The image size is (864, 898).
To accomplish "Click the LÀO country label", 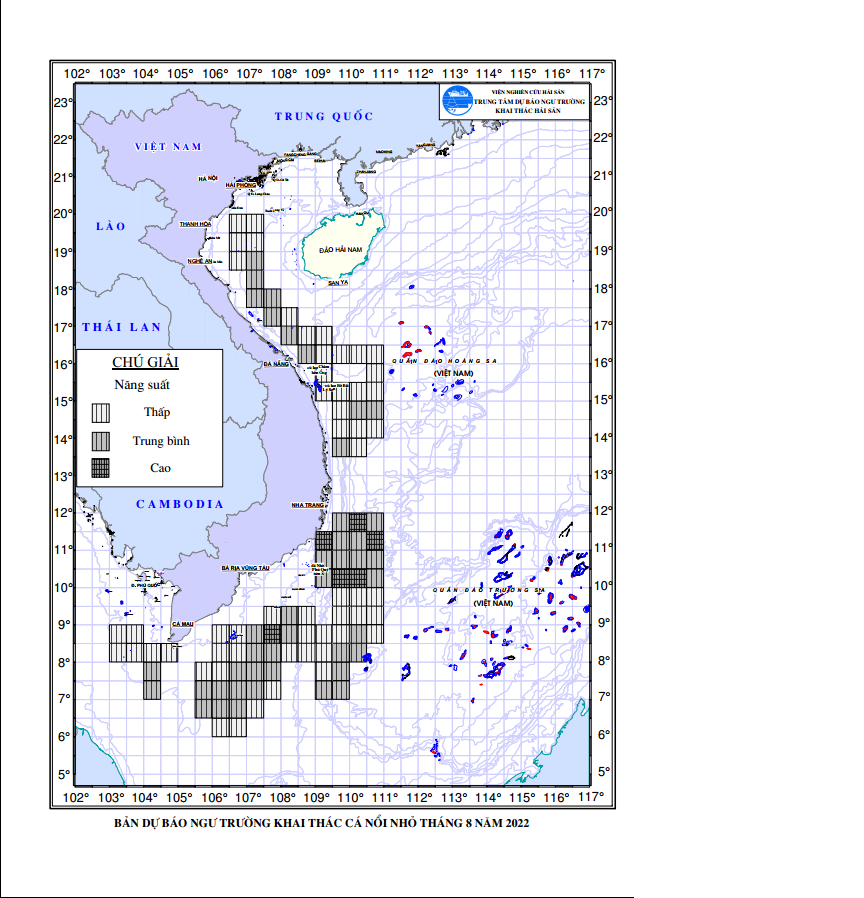I will pos(111,226).
